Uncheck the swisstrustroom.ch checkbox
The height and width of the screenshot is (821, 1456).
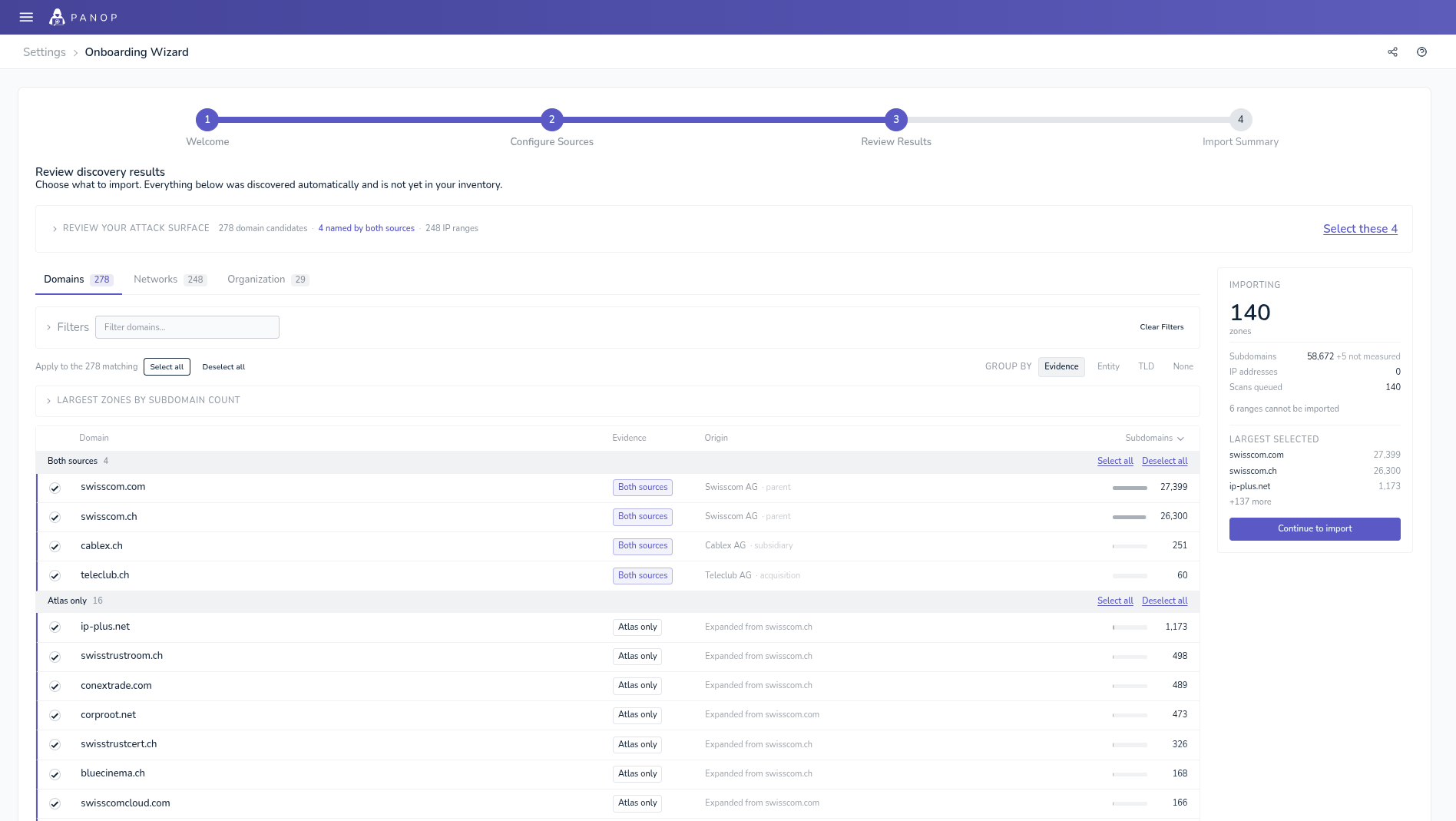tap(55, 657)
